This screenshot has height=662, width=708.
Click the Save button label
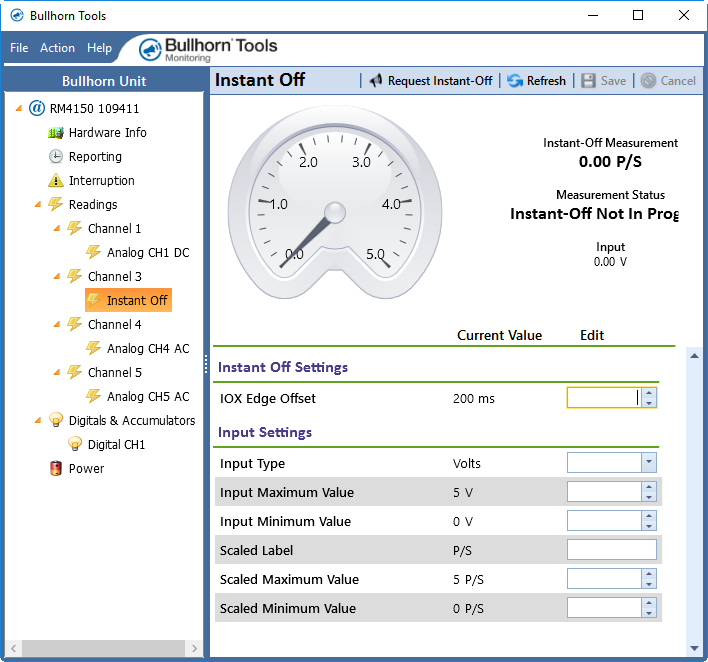[x=613, y=81]
